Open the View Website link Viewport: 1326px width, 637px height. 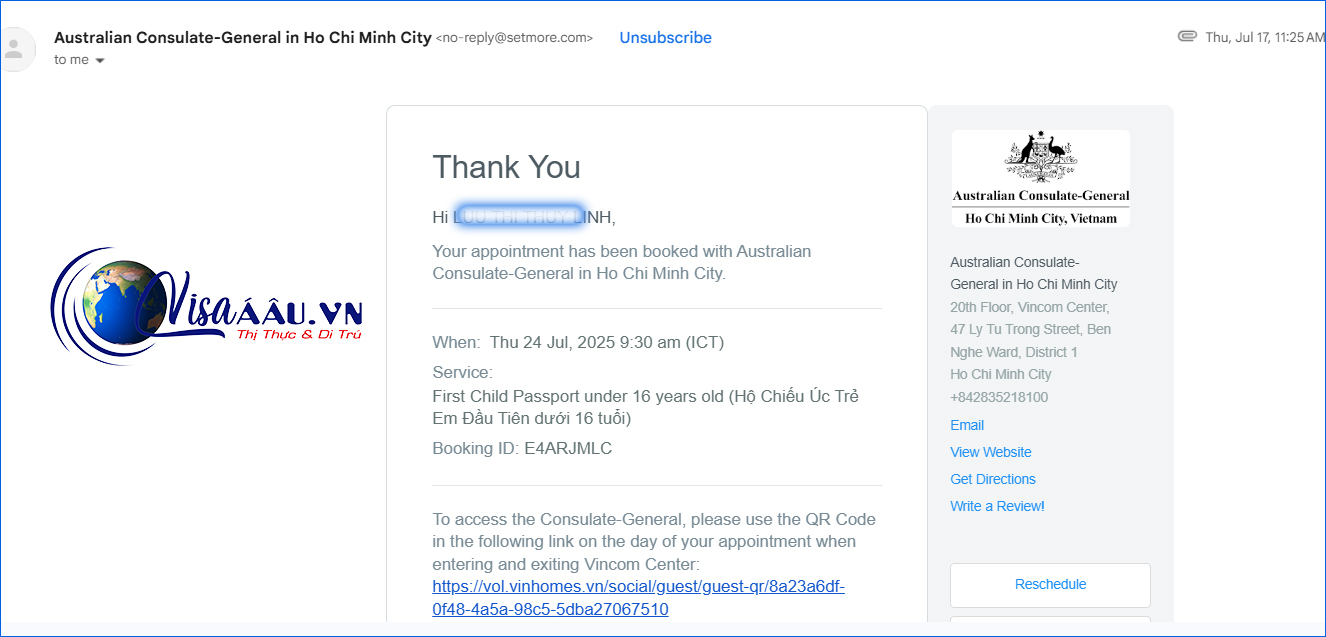(990, 452)
